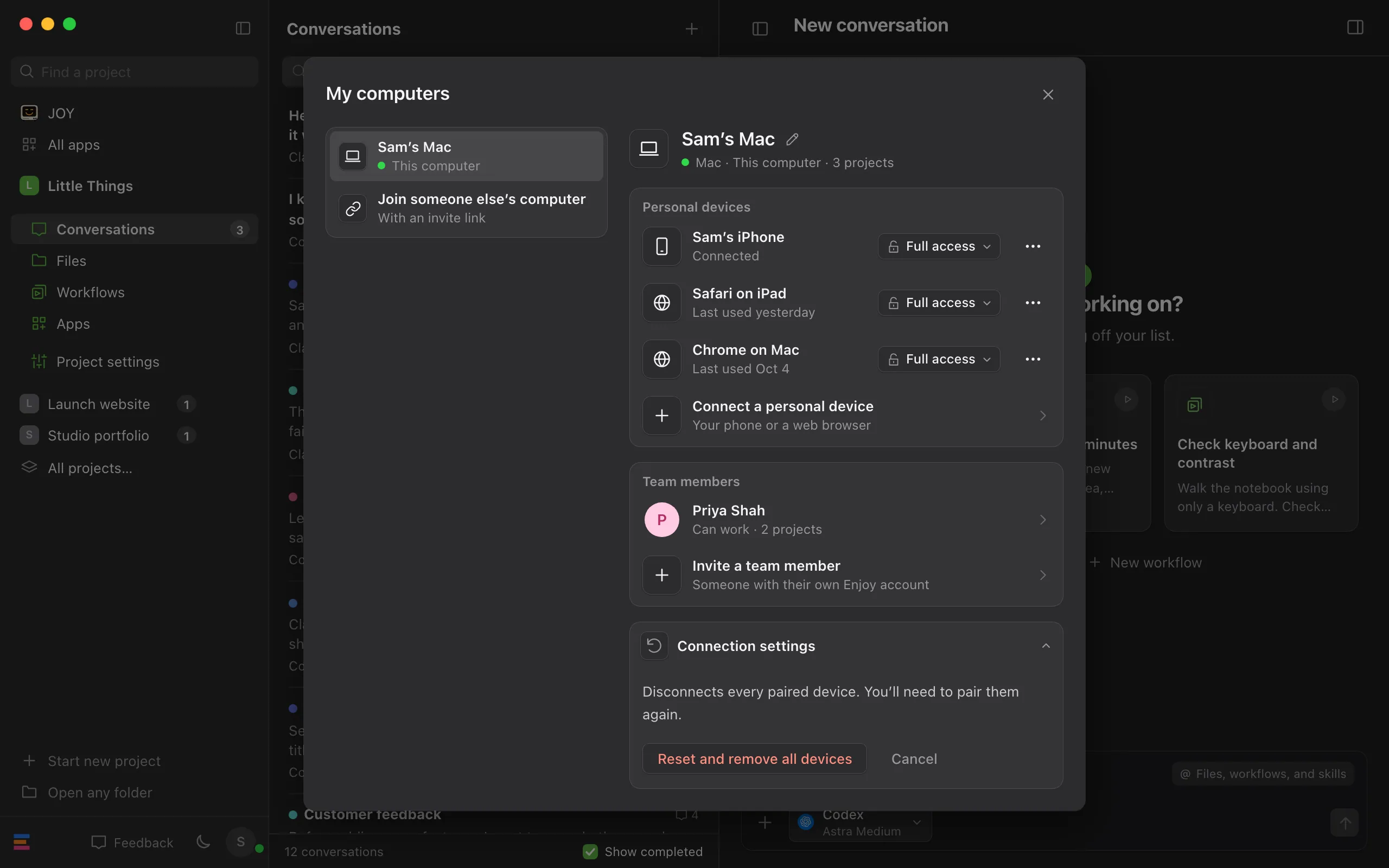Click Connect a personal device
1389x868 pixels.
coord(846,416)
